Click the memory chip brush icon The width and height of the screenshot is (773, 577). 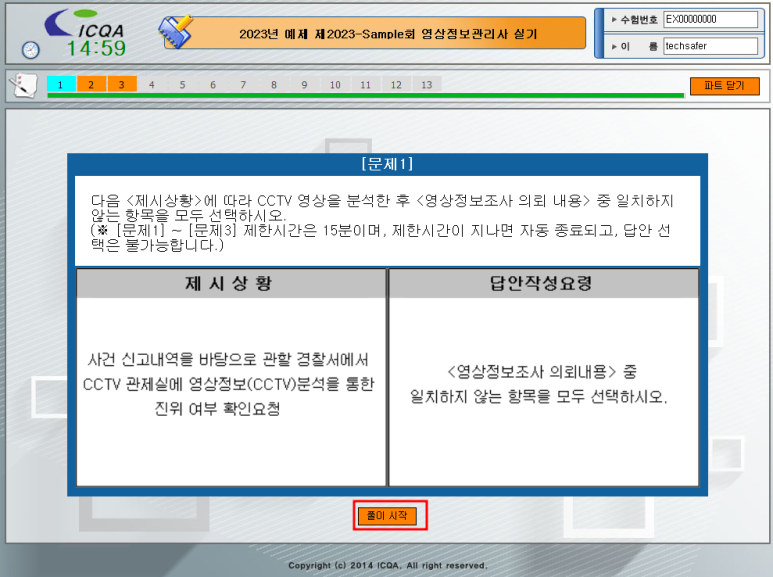coord(176,32)
